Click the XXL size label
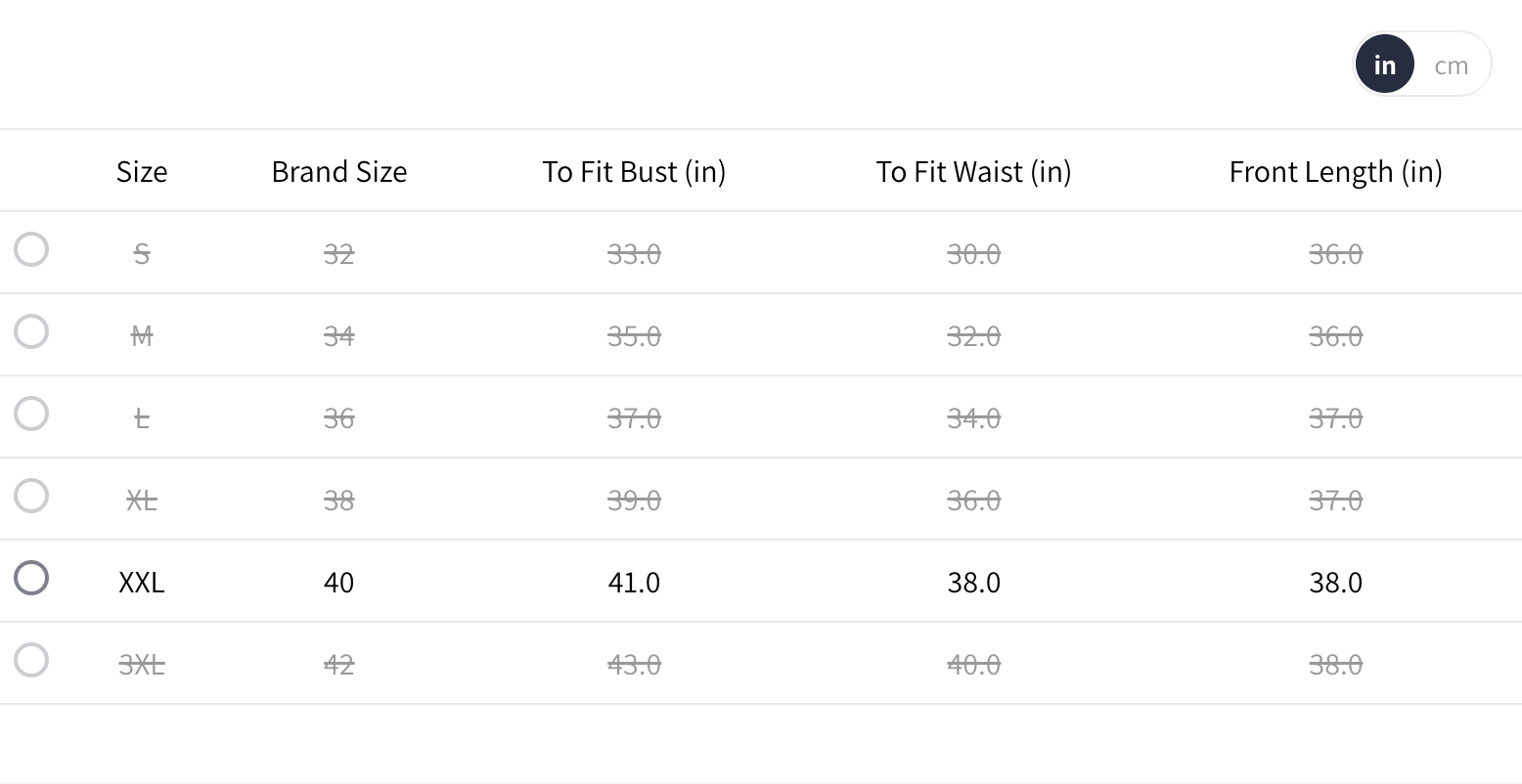Viewport: 1522px width, 784px height. [142, 583]
